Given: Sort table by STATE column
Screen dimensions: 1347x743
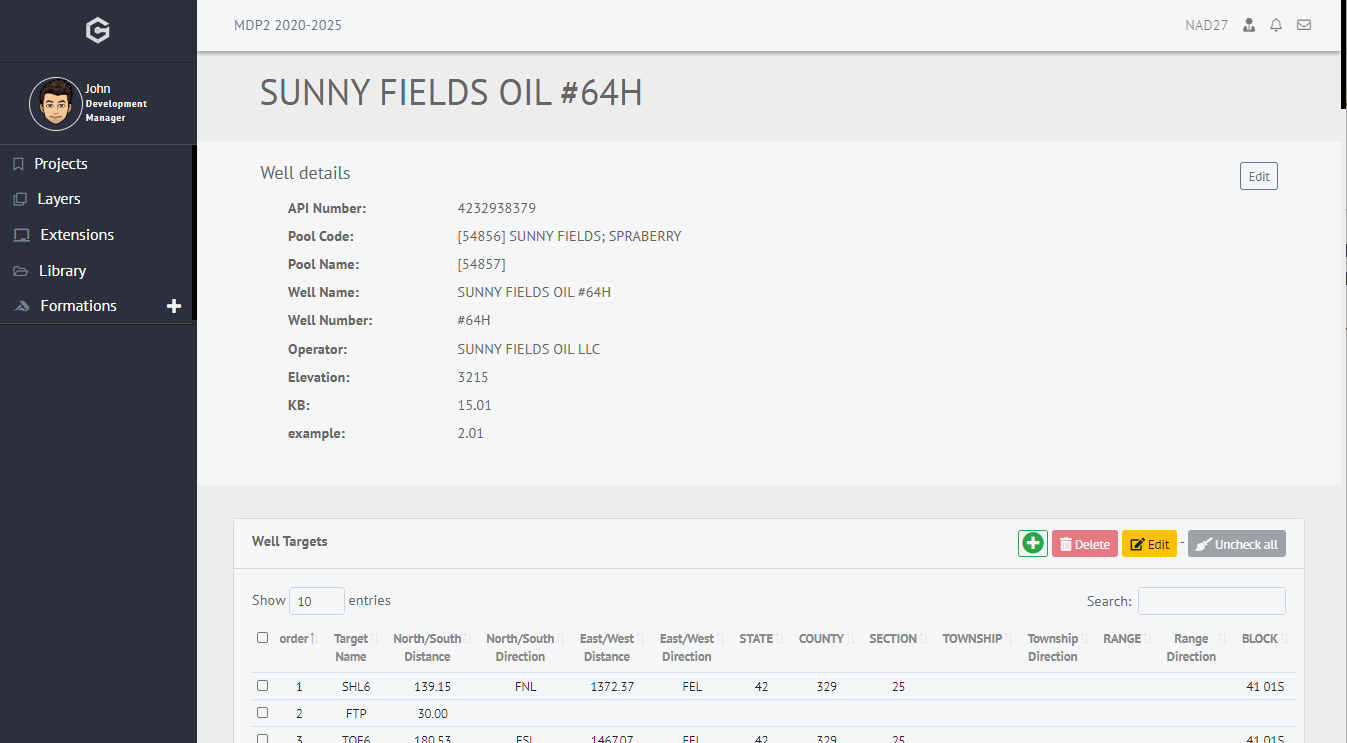Looking at the screenshot, I should click(x=756, y=639).
